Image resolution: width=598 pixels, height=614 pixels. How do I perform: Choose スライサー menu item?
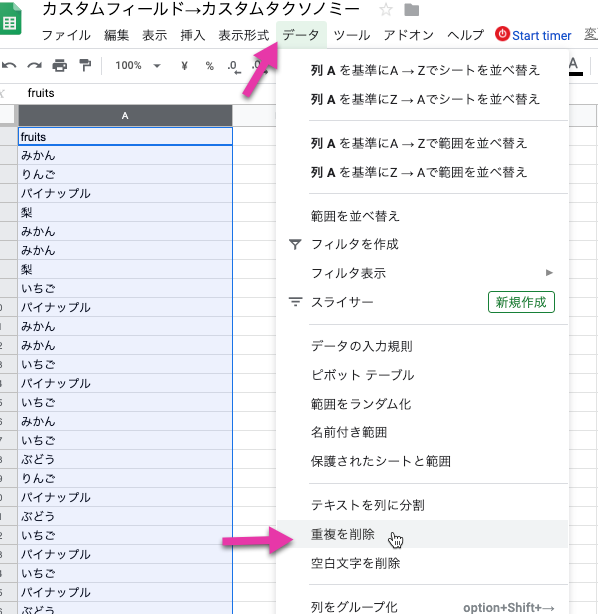[422, 302]
